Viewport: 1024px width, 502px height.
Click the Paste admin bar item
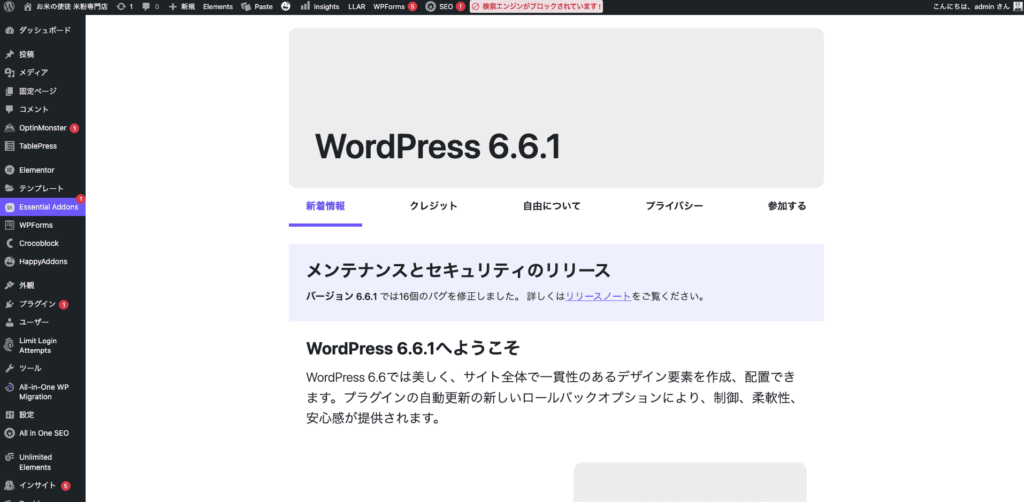pyautogui.click(x=257, y=7)
